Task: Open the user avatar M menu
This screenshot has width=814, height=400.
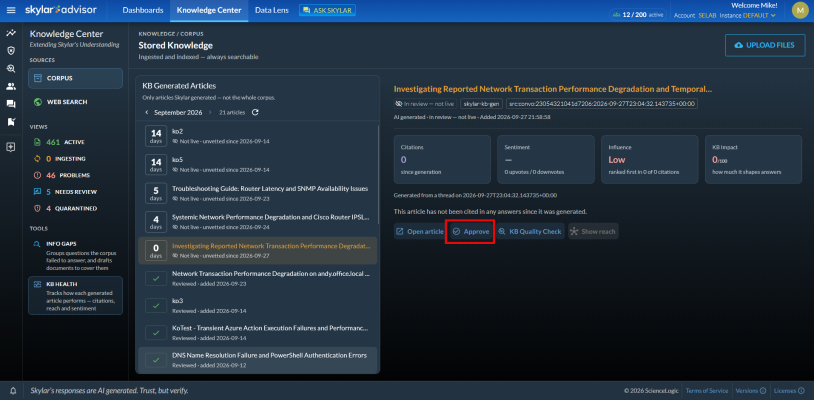Action: tap(799, 10)
